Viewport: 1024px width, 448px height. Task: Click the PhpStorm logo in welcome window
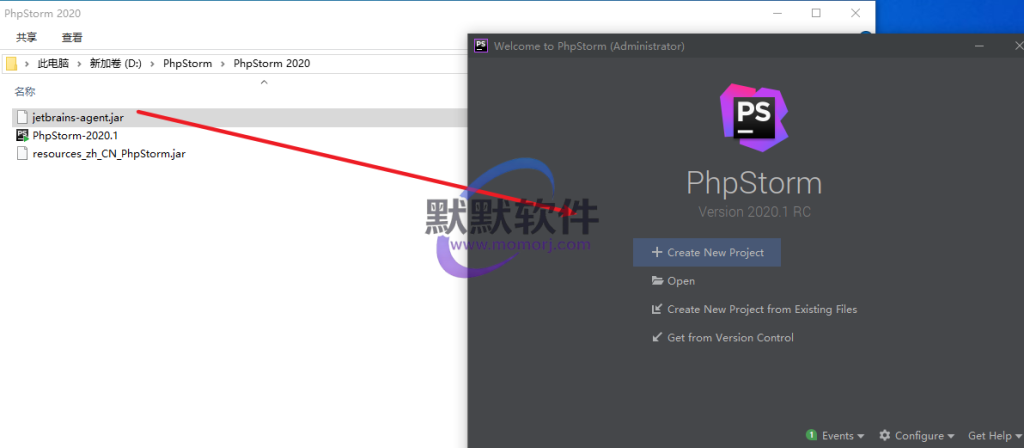[x=754, y=118]
